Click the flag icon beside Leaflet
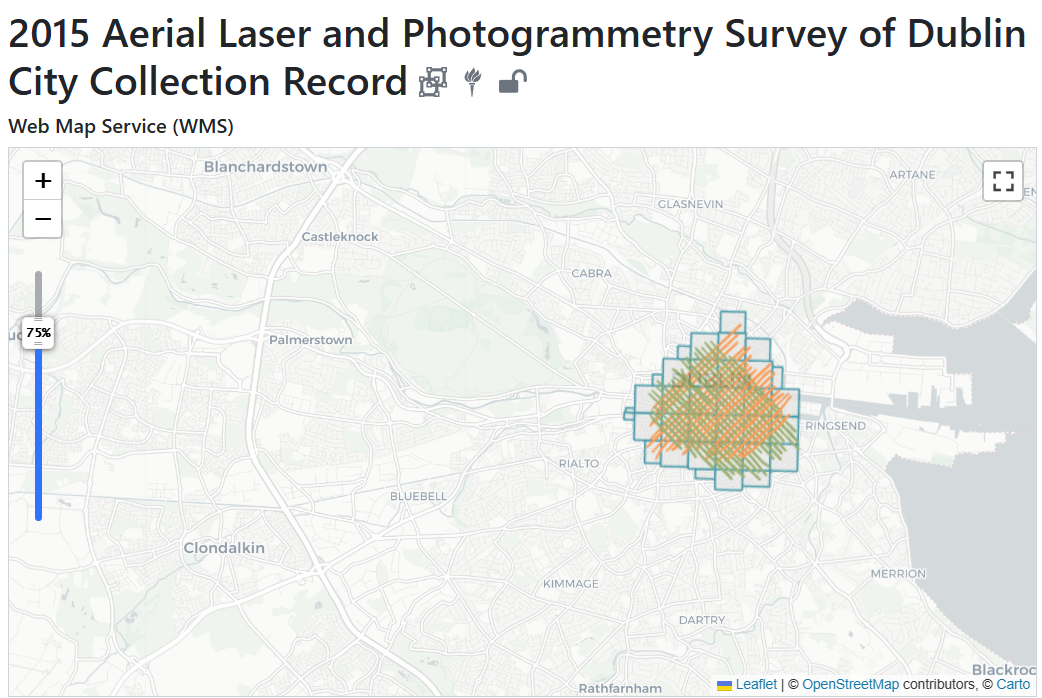 (724, 685)
